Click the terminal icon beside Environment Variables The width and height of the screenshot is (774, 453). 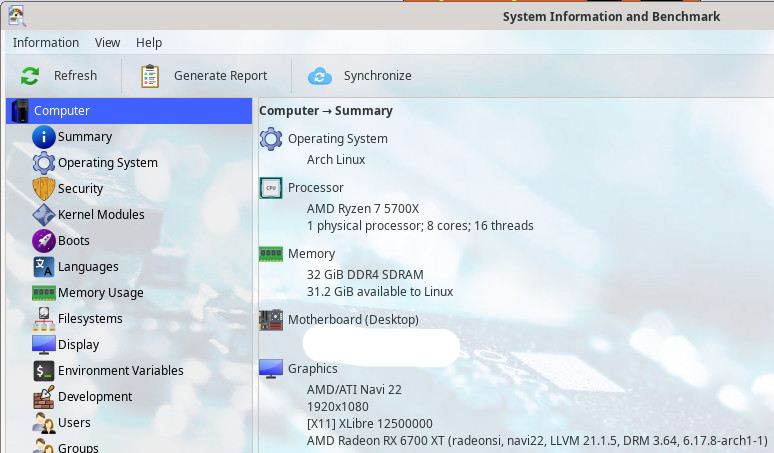point(44,371)
